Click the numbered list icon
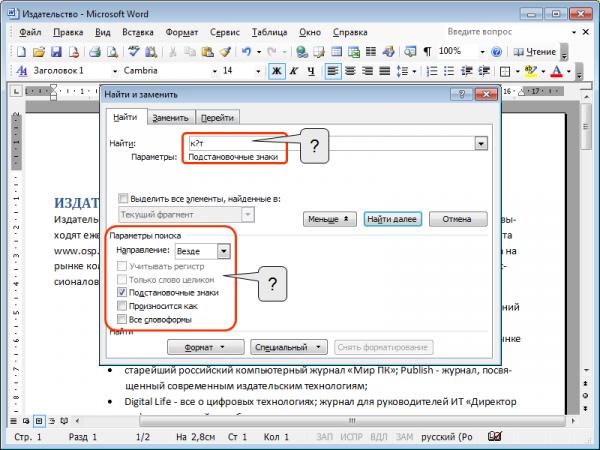This screenshot has width=600, height=450. pos(431,71)
